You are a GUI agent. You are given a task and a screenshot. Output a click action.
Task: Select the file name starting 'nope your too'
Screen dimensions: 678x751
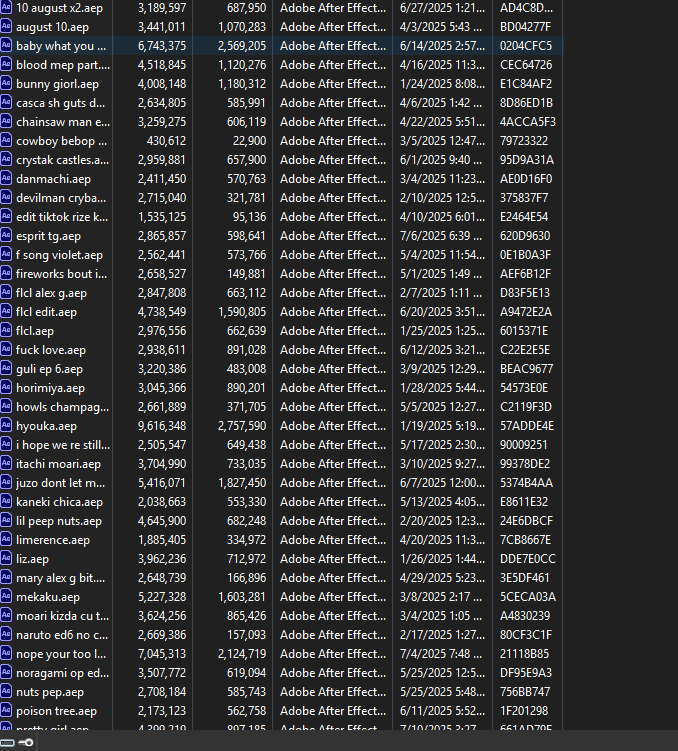coord(61,654)
